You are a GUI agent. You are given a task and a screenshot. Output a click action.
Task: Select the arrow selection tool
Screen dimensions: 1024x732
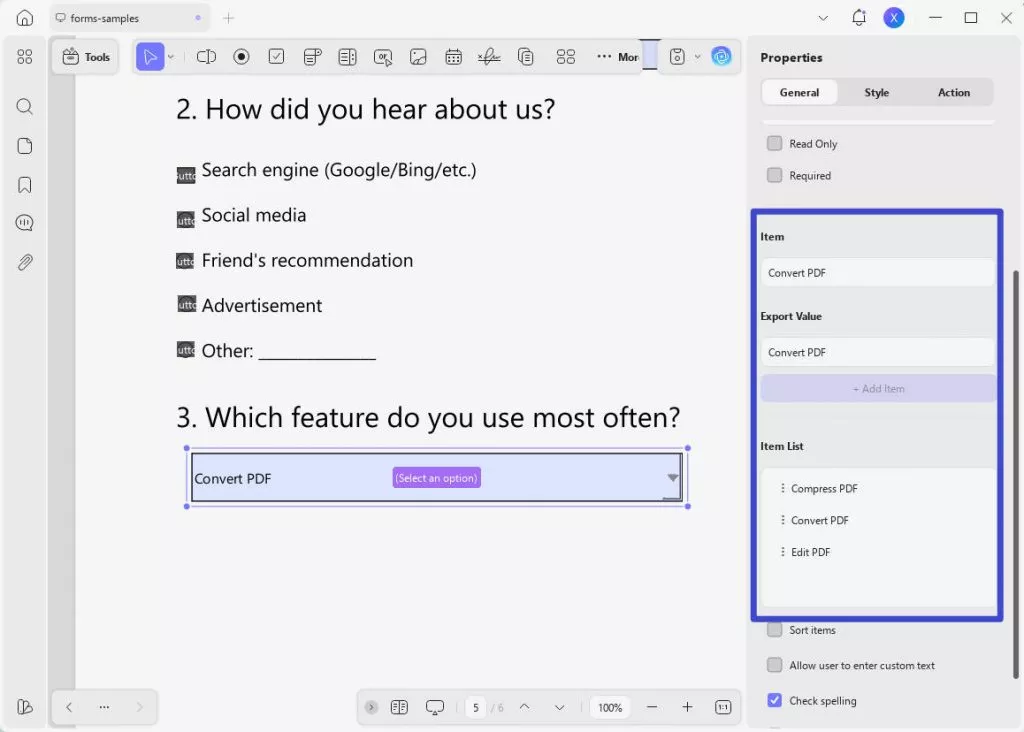click(x=150, y=57)
